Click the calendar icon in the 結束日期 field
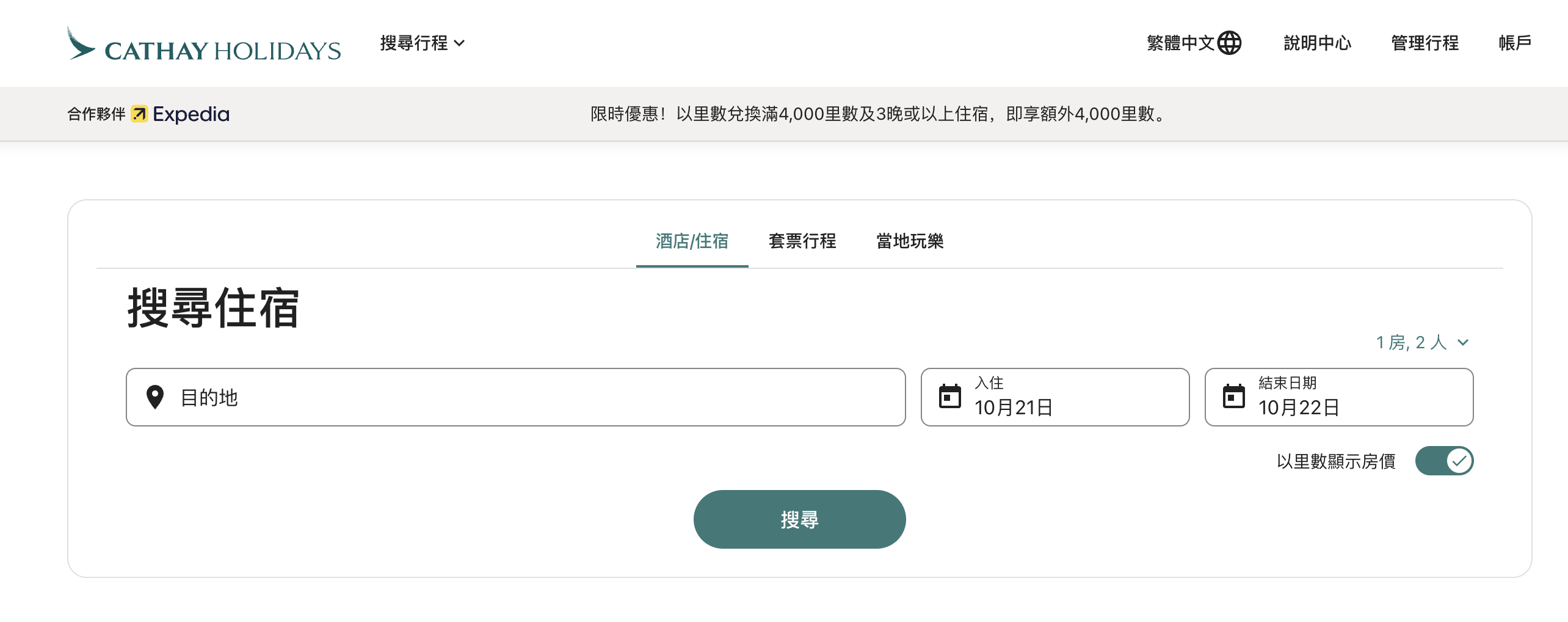The height and width of the screenshot is (622, 1568). [x=1235, y=396]
